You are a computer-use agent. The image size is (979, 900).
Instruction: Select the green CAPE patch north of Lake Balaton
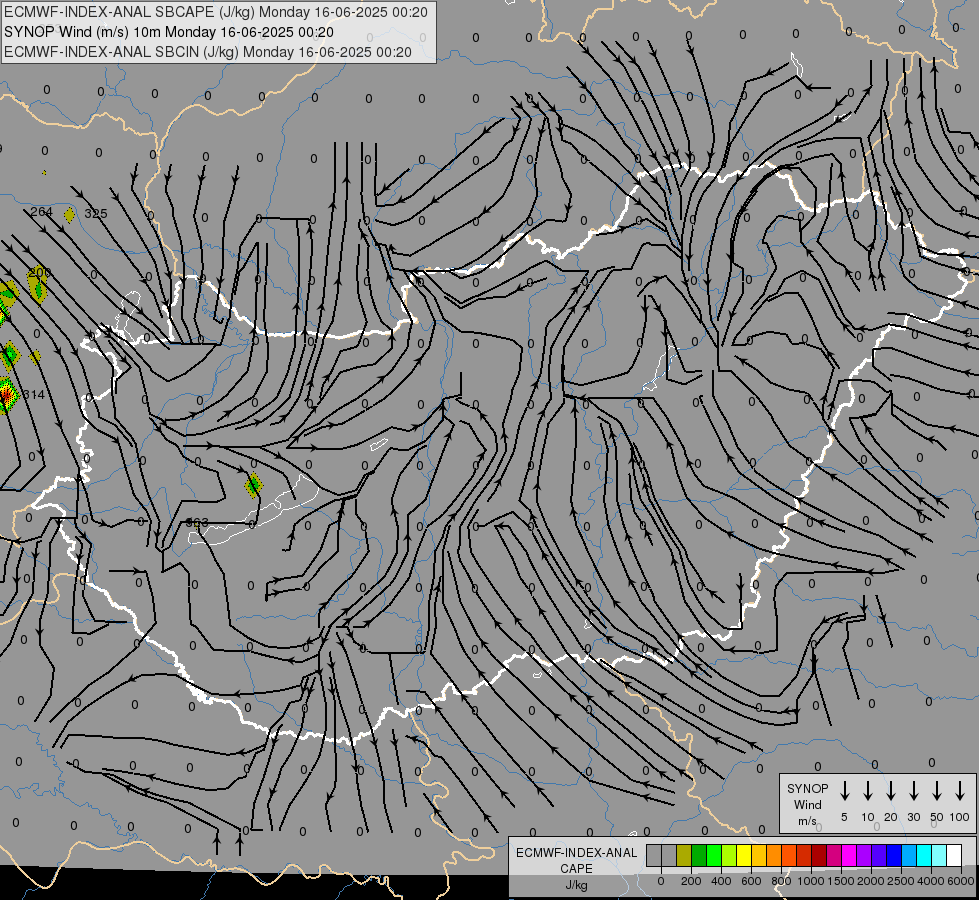(253, 485)
